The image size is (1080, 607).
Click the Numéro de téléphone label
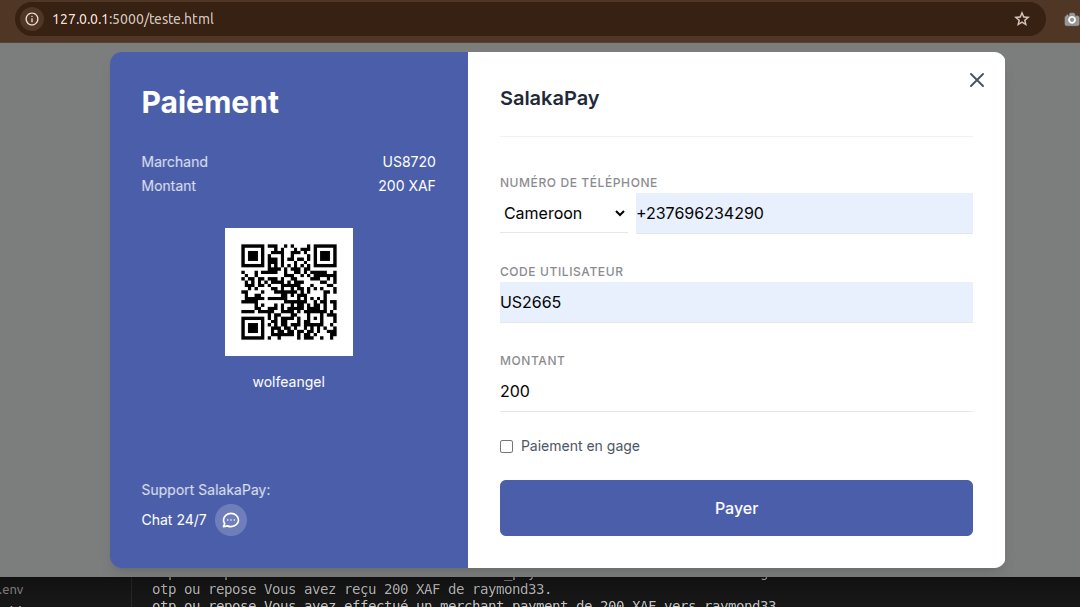click(579, 183)
